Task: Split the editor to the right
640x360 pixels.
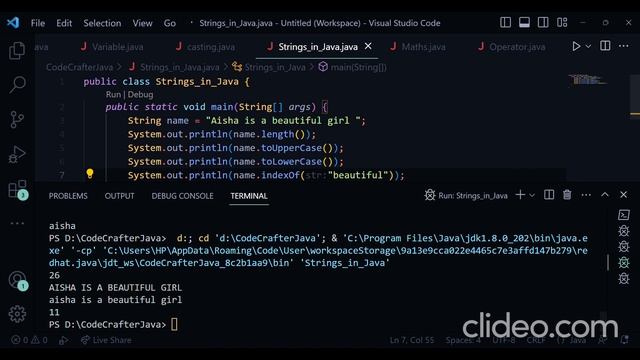Action: [x=605, y=46]
